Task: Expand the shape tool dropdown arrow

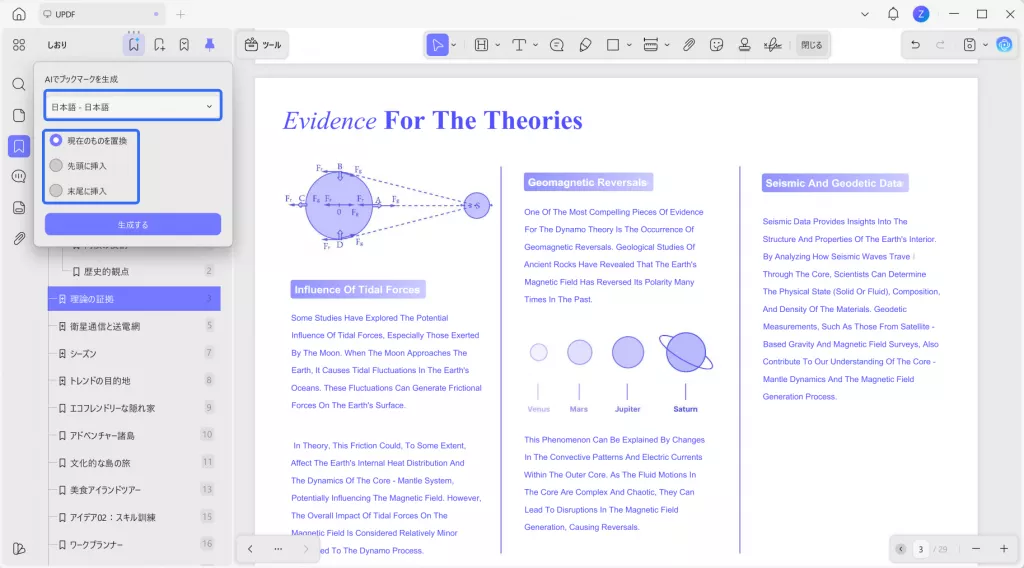Action: [629, 45]
